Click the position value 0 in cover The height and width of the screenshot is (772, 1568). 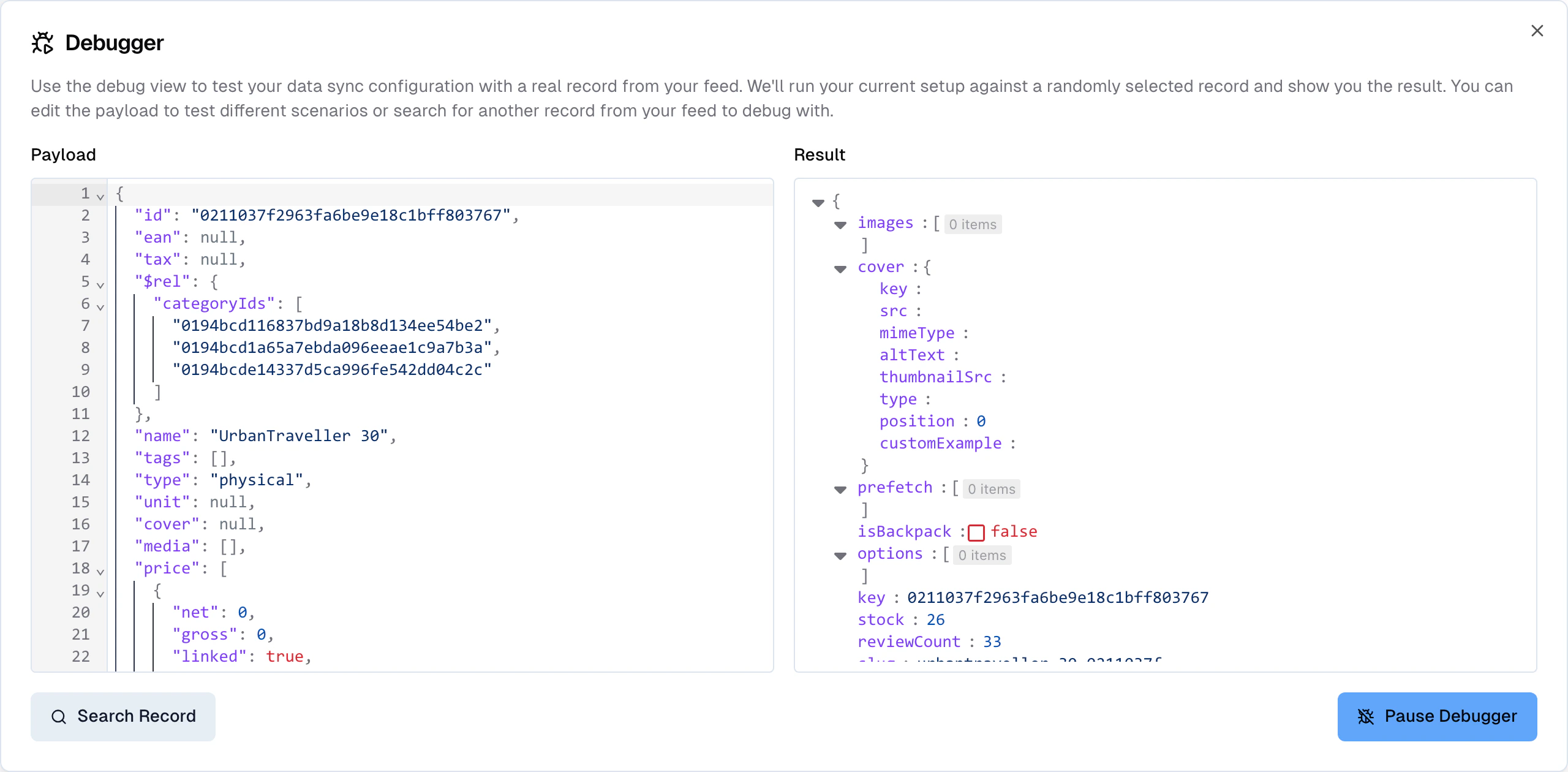point(981,422)
